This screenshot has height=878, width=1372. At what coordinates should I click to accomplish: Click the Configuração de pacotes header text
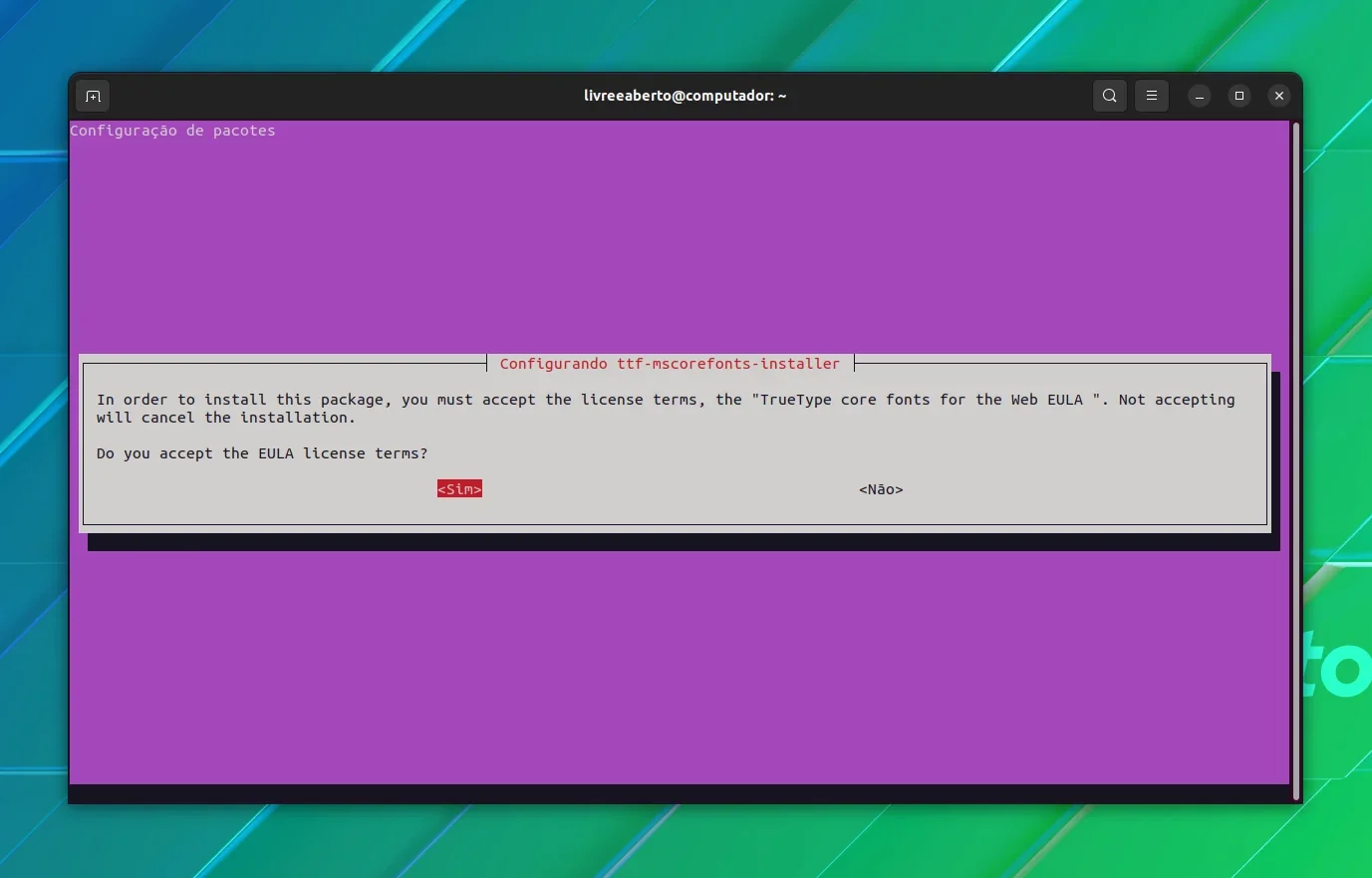[x=172, y=131]
